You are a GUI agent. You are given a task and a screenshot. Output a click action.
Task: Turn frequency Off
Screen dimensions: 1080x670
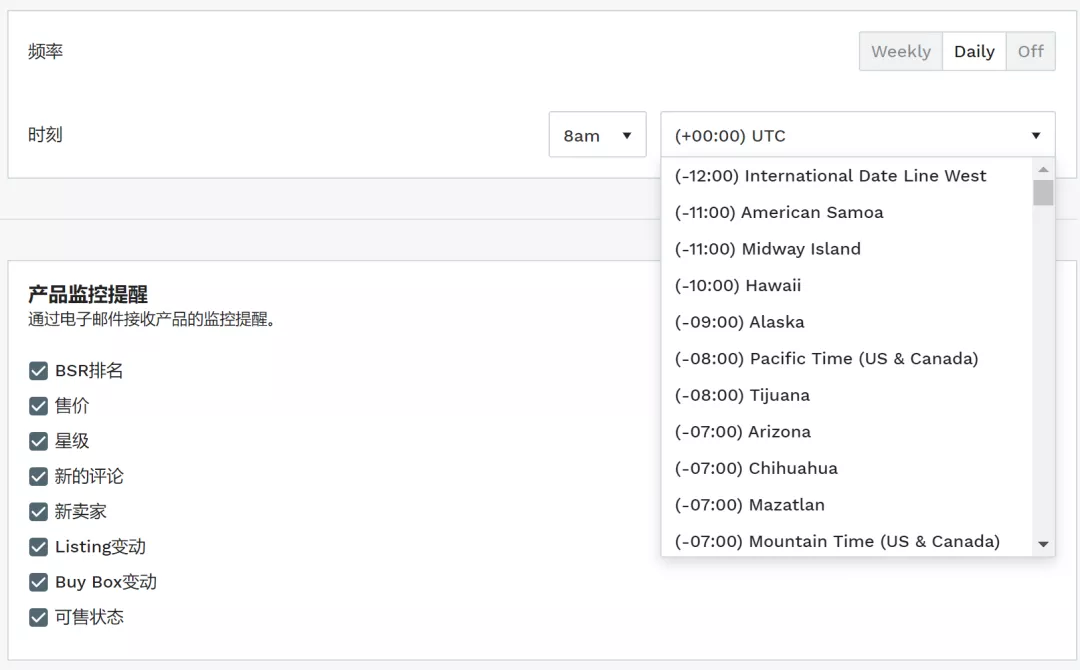click(x=1030, y=51)
